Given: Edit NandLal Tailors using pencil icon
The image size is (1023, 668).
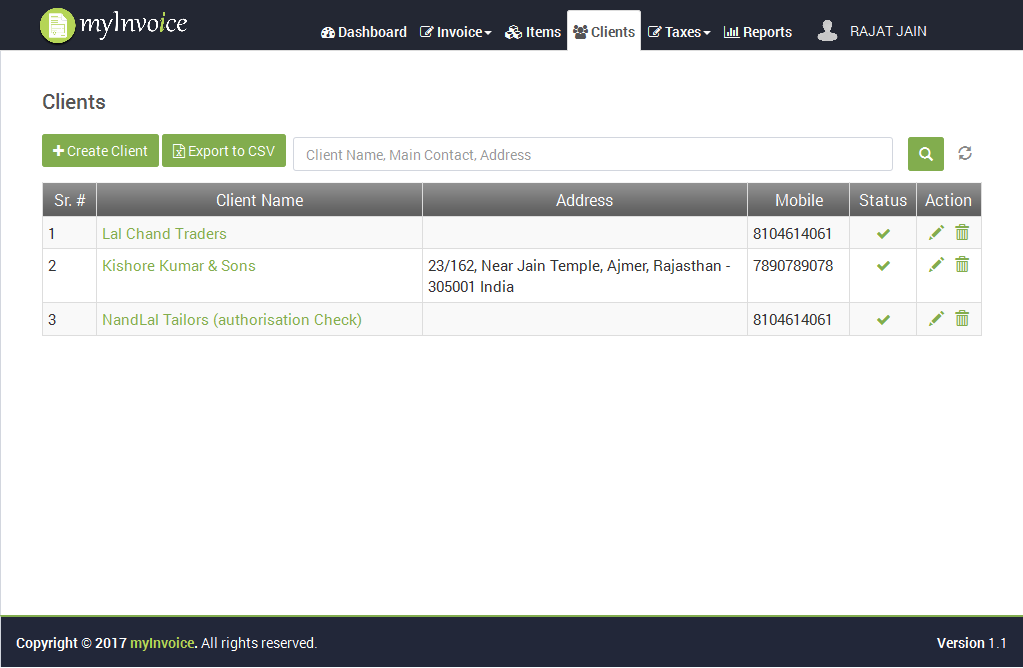Looking at the screenshot, I should coord(936,319).
